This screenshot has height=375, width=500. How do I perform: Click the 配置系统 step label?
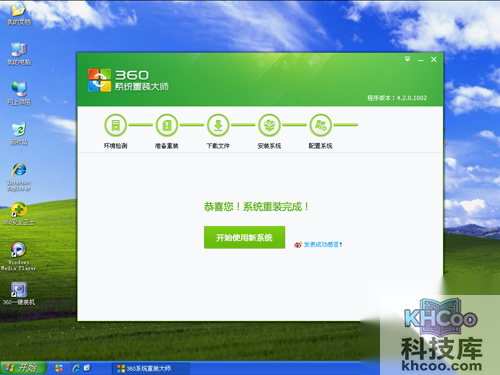[x=321, y=146]
